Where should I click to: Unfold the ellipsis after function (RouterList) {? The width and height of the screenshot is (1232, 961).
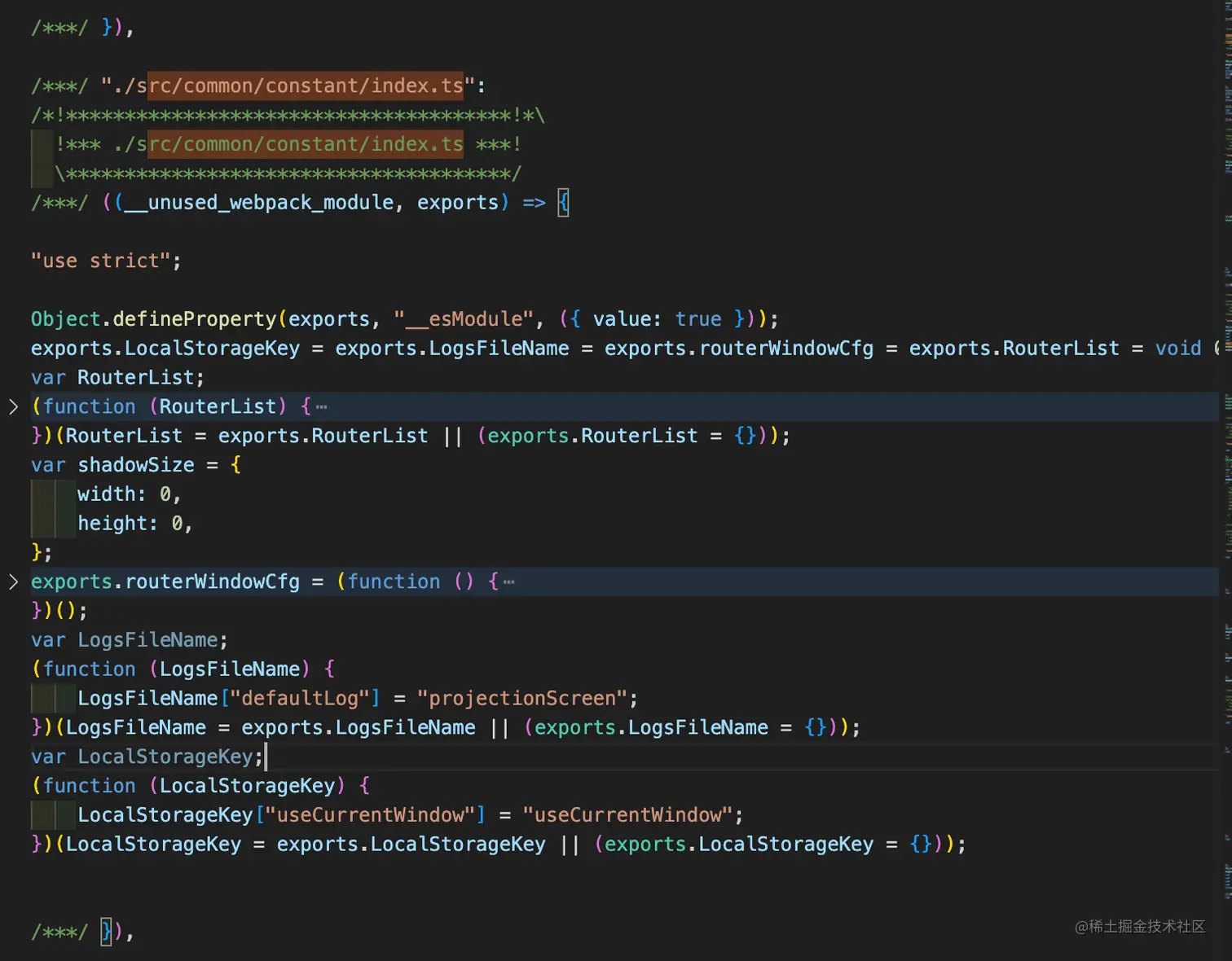click(321, 406)
